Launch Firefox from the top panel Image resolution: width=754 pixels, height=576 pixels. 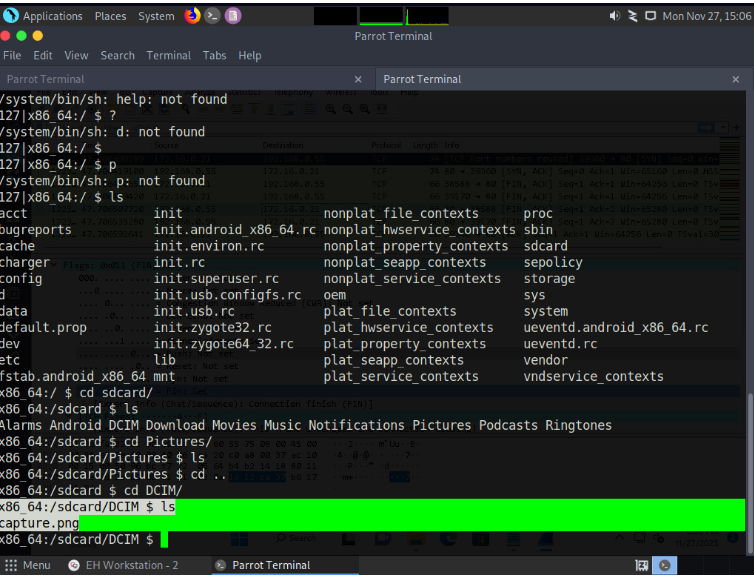192,16
